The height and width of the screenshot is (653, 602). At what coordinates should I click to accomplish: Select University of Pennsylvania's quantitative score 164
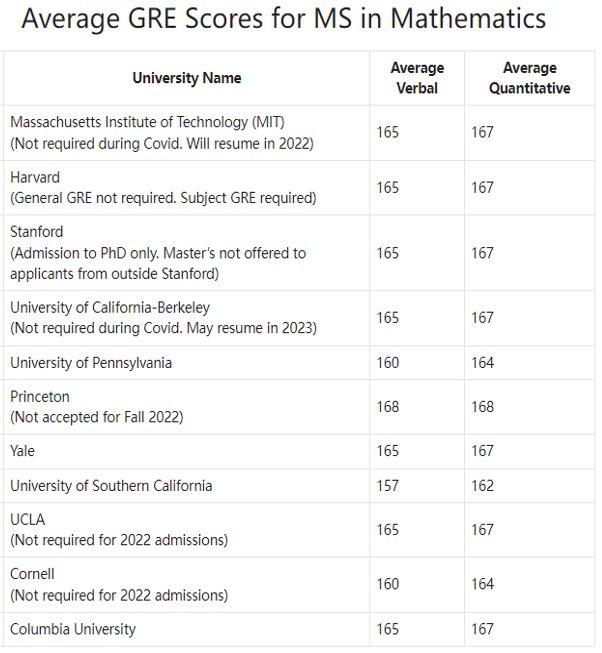click(483, 362)
